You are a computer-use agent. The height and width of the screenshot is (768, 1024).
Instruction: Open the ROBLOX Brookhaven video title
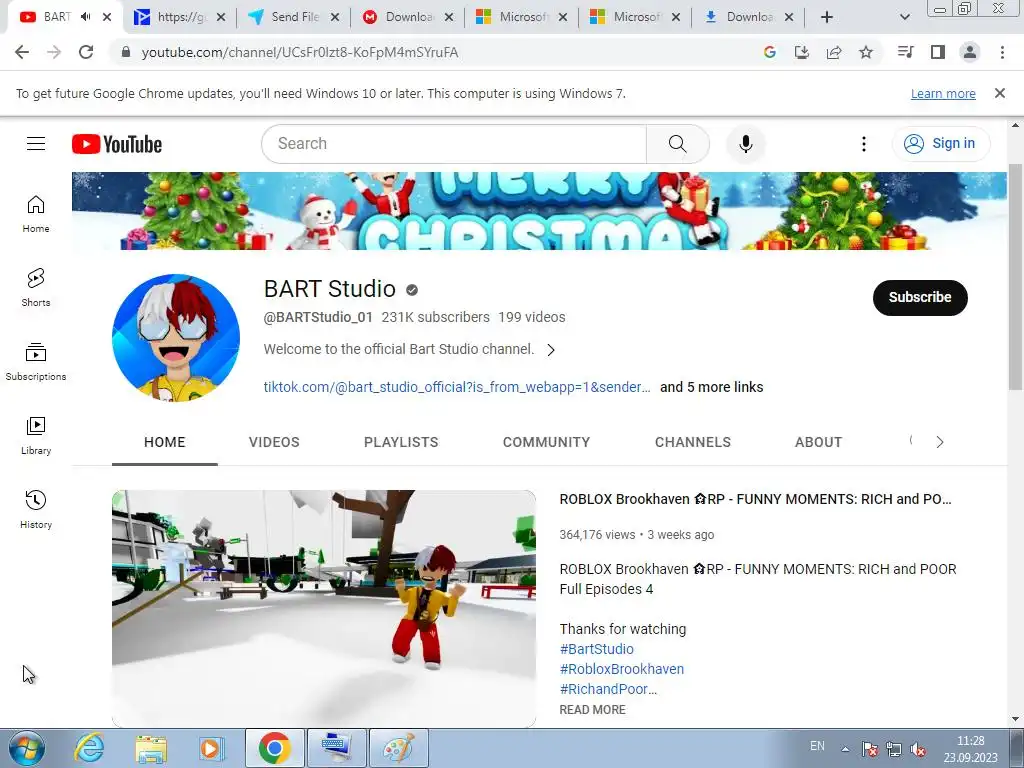tap(756, 499)
